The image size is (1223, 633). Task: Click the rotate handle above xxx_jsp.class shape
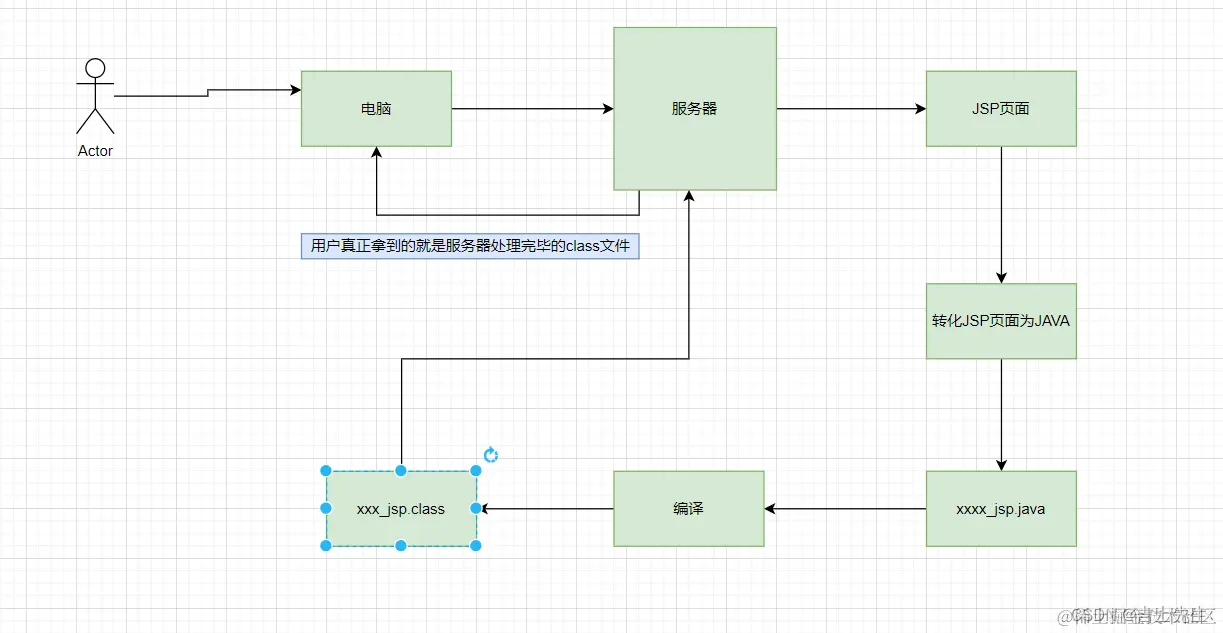point(490,455)
